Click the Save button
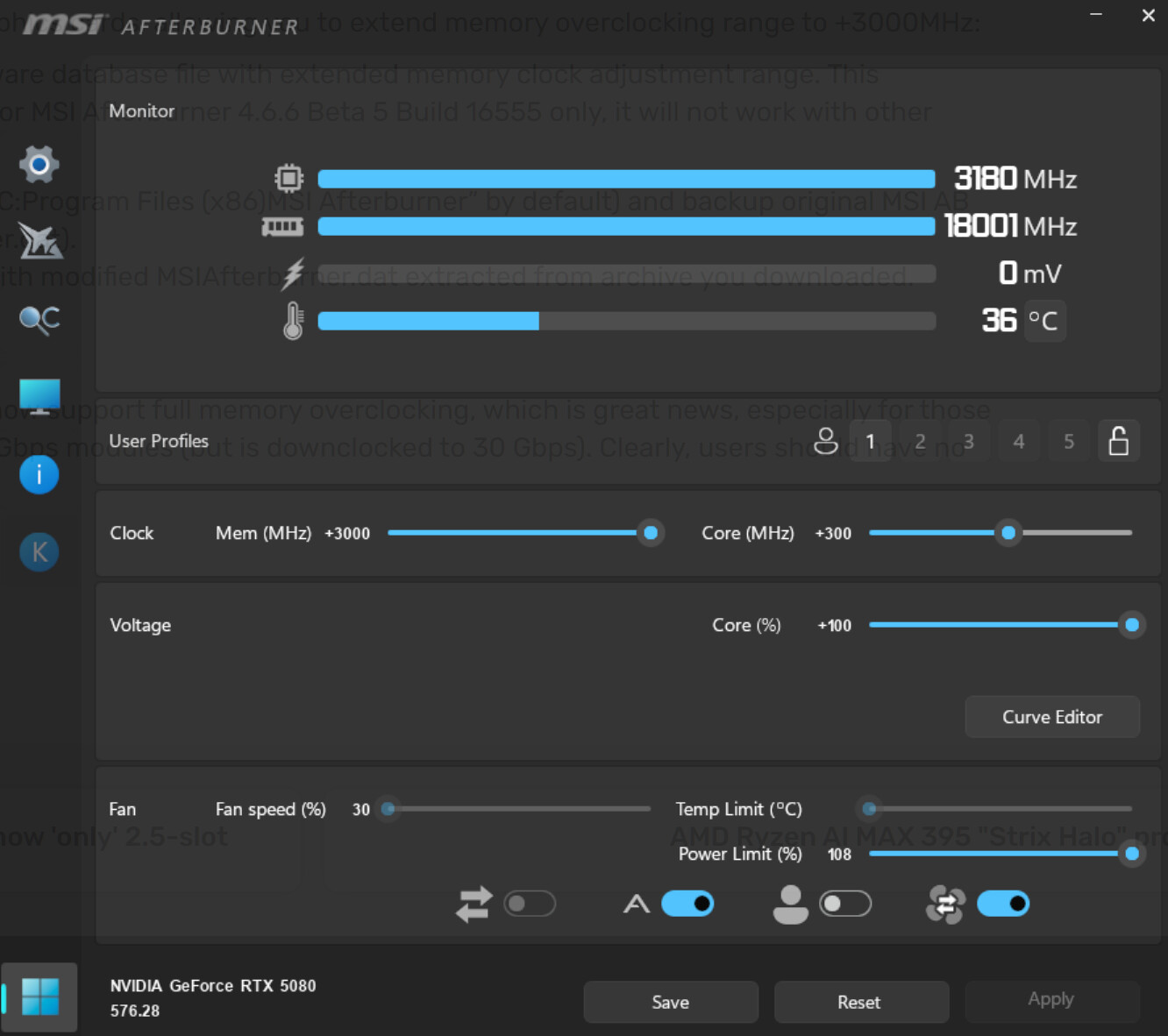Viewport: 1168px width, 1036px height. [671, 1002]
